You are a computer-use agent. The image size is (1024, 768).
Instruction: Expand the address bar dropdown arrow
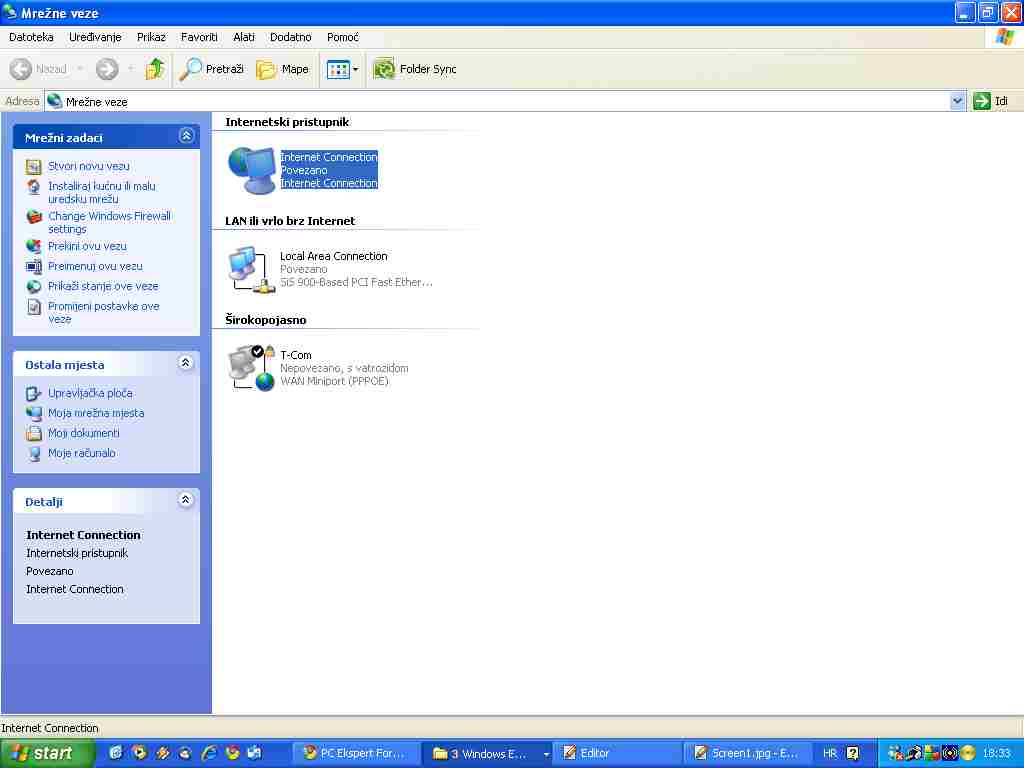click(x=957, y=101)
